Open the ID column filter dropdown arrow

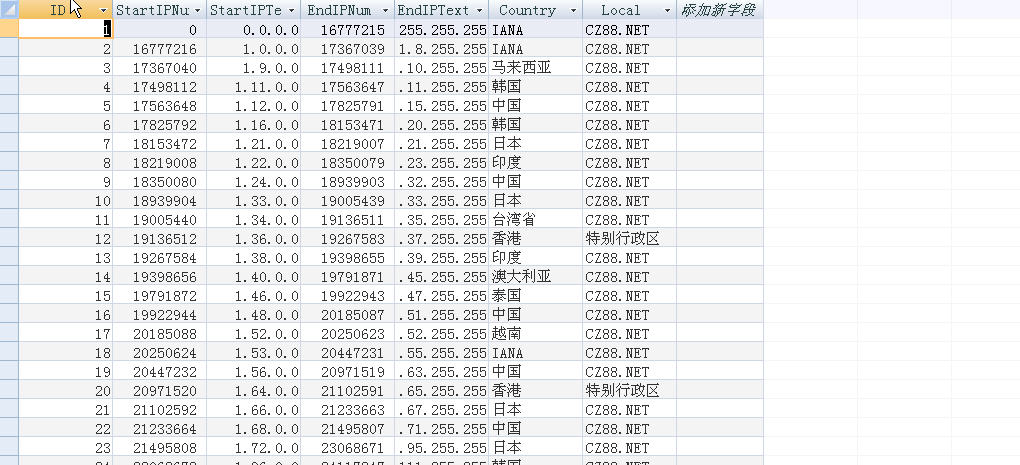[104, 10]
